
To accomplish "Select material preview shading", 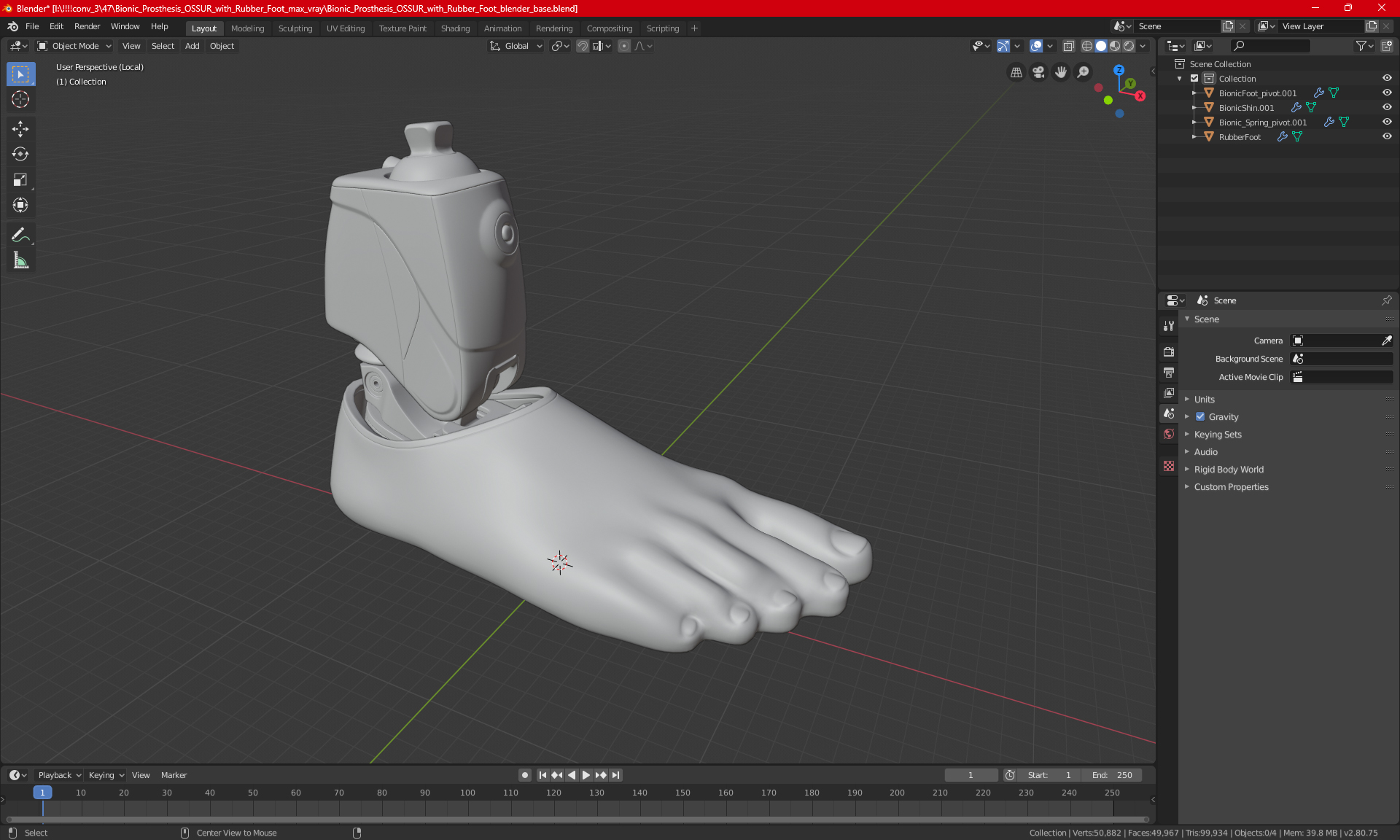I will pos(1115,46).
